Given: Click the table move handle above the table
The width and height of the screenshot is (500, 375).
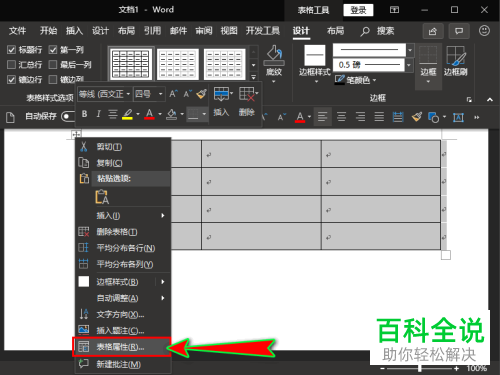Looking at the screenshot, I should pos(76,134).
